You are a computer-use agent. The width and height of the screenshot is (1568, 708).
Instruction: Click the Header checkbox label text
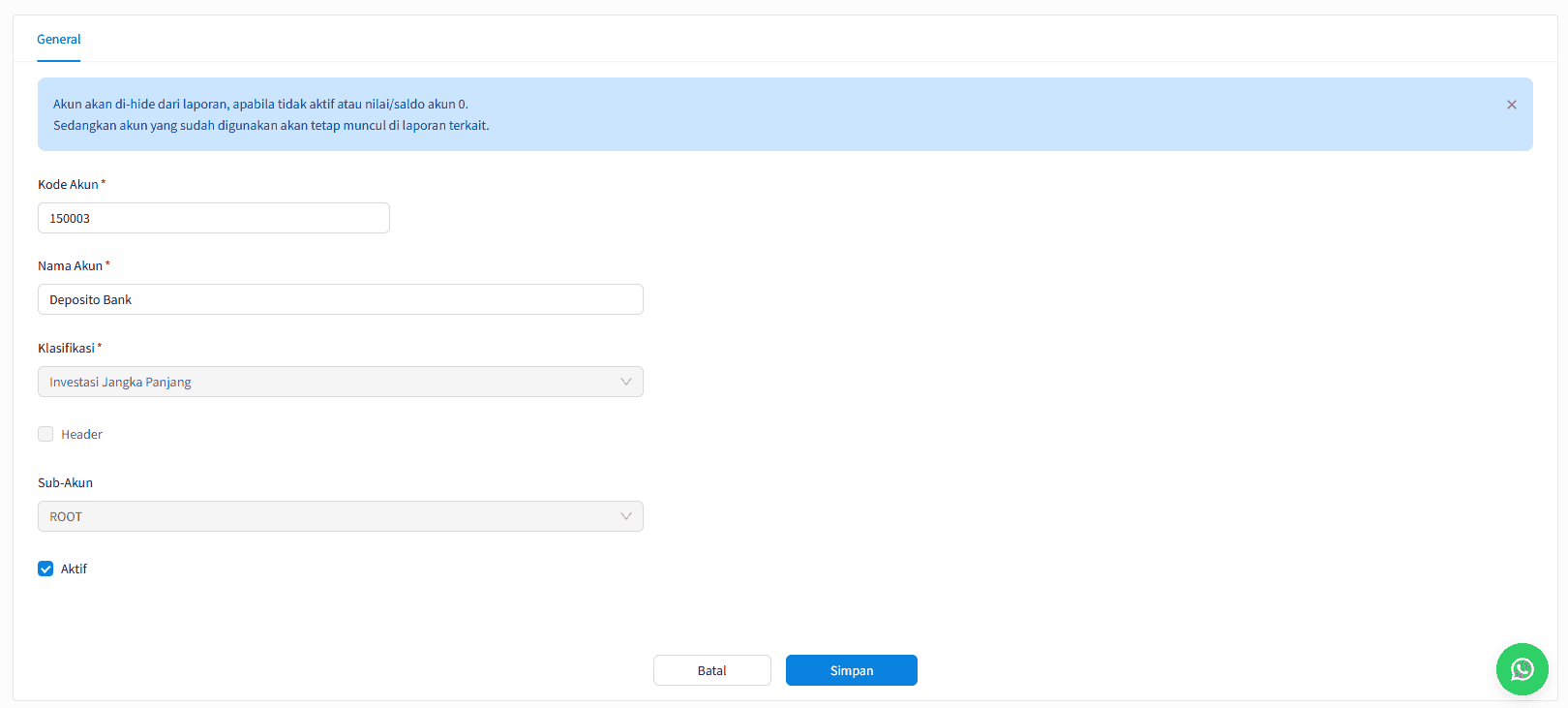81,434
